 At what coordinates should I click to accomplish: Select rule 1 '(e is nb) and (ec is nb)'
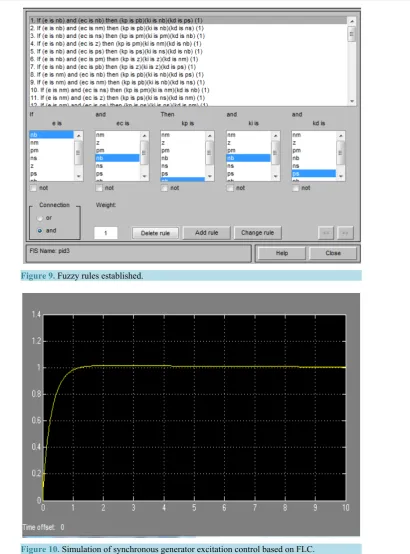tap(188, 20)
